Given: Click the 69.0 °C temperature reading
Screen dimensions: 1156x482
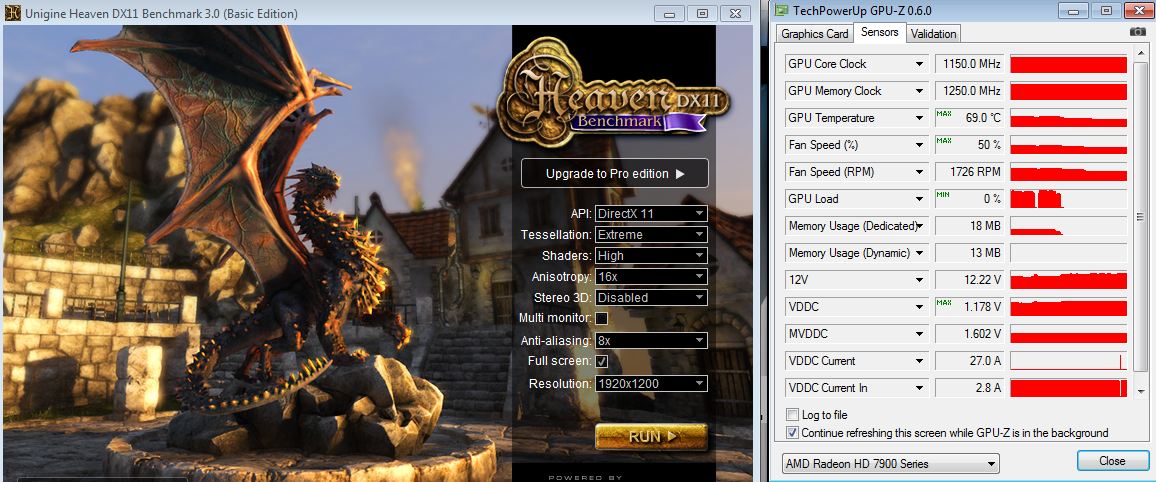Looking at the screenshot, I should 969,118.
